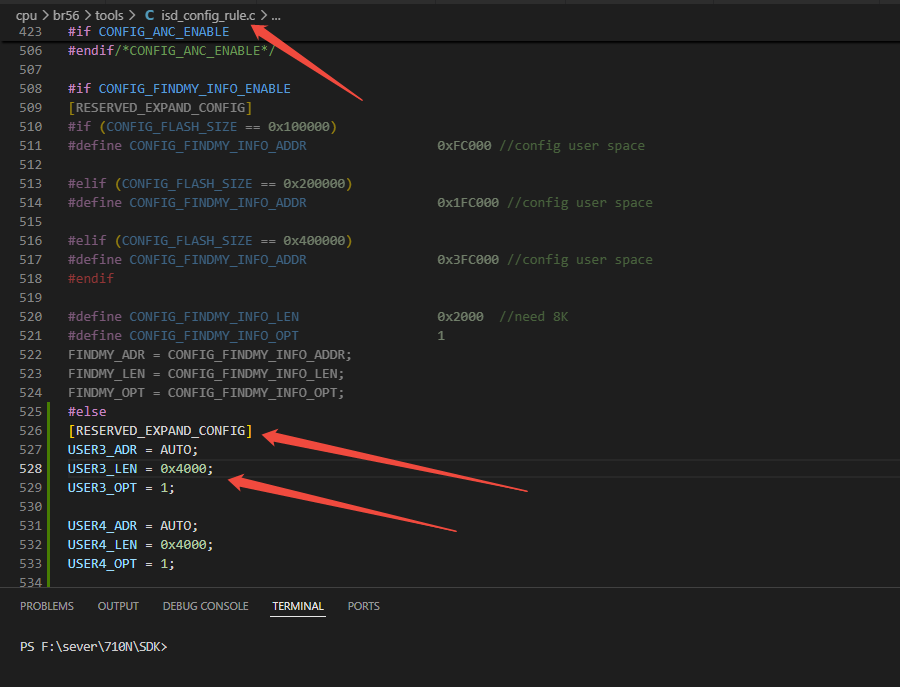Select isd_config_rule.c in the breadcrumb
900x687 pixels.
coord(208,15)
